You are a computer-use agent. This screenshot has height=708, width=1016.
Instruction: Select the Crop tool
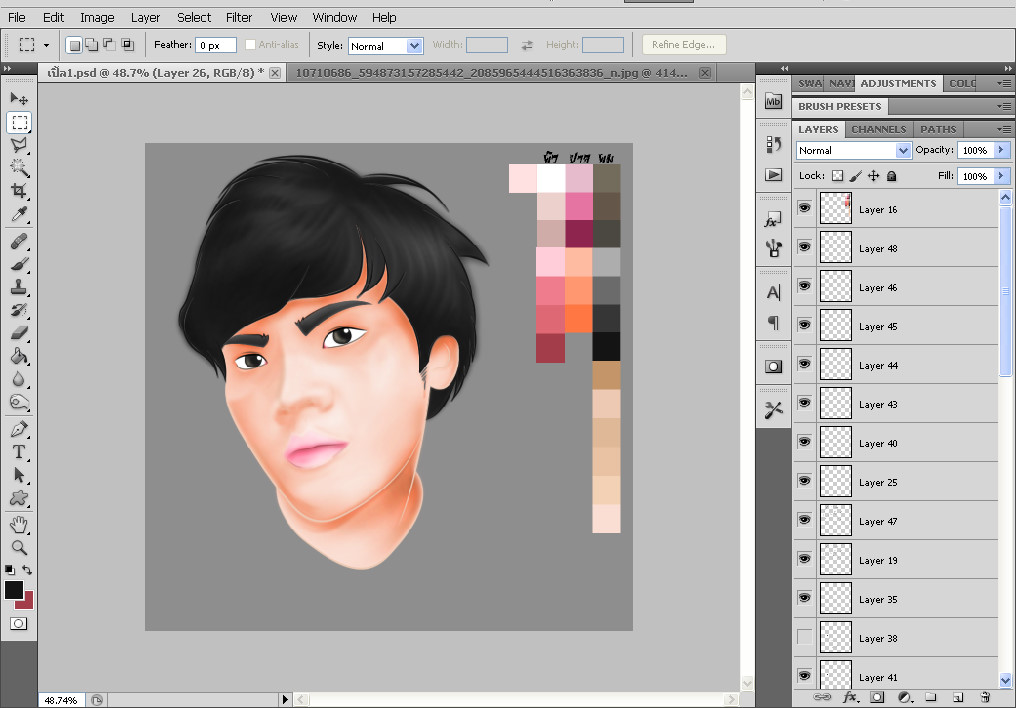[x=19, y=191]
